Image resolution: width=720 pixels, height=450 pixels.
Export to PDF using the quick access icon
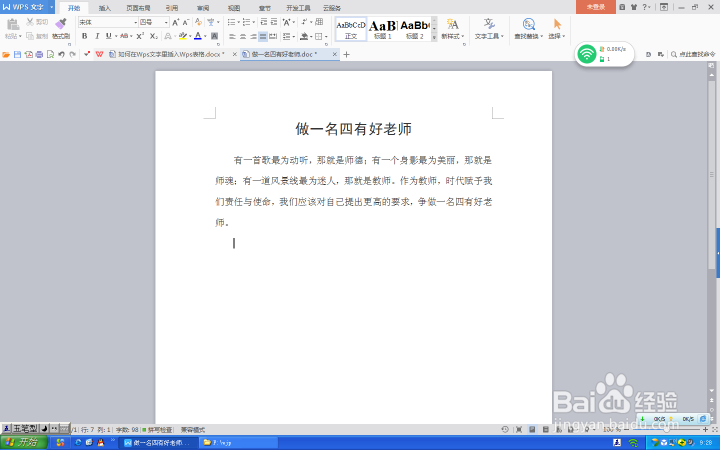coord(28,54)
